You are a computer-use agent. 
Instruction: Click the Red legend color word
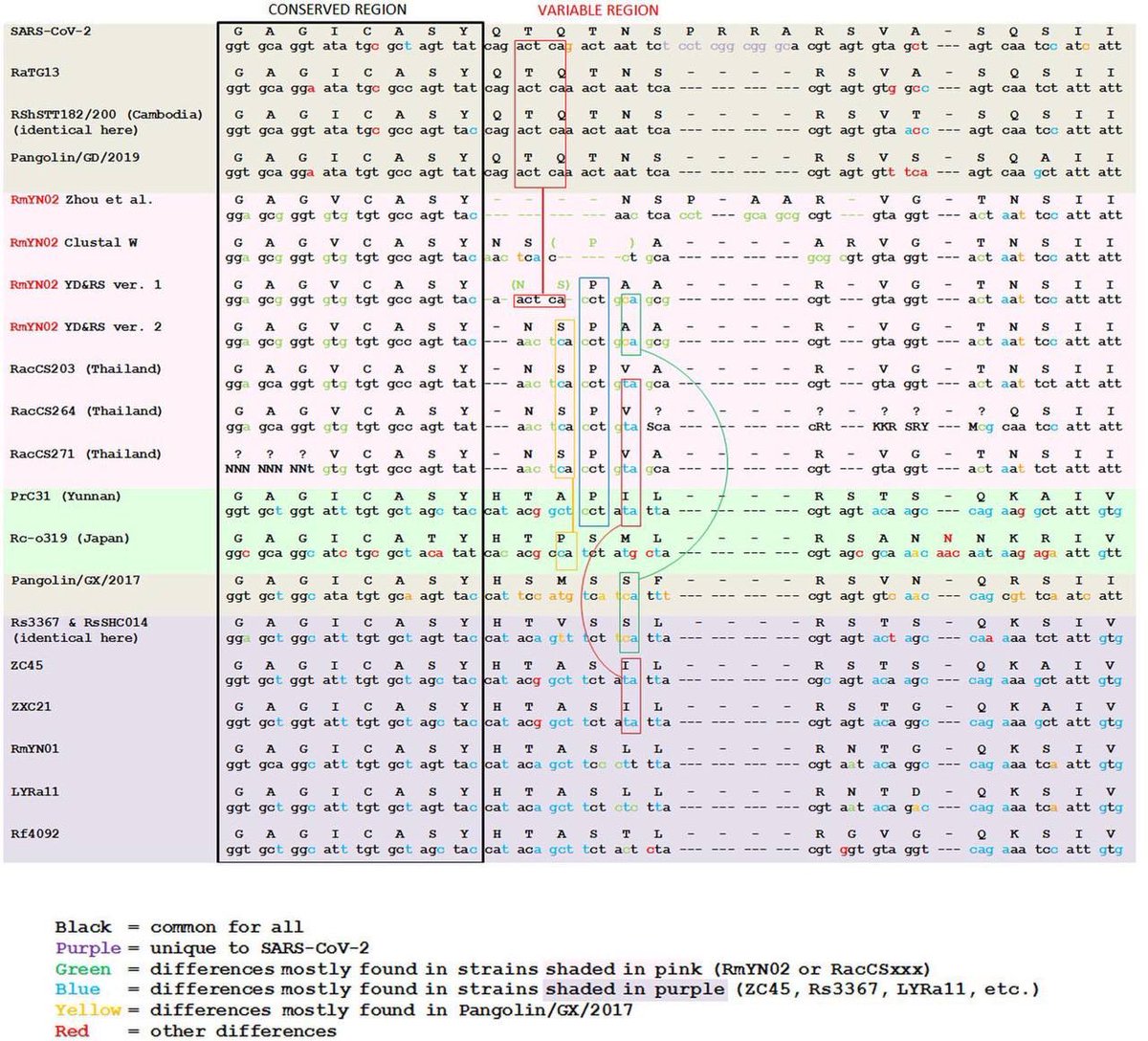click(73, 1031)
